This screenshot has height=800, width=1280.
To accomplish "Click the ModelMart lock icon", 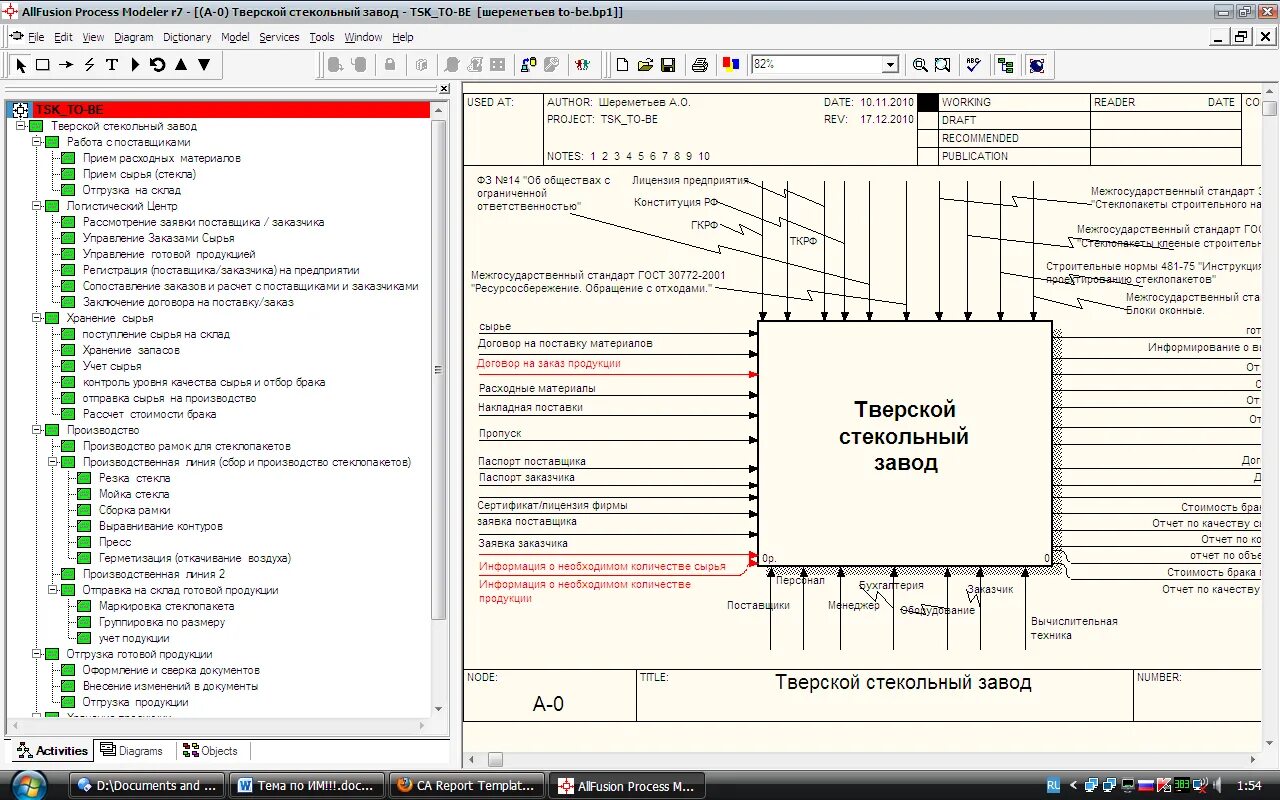I will 390,65.
